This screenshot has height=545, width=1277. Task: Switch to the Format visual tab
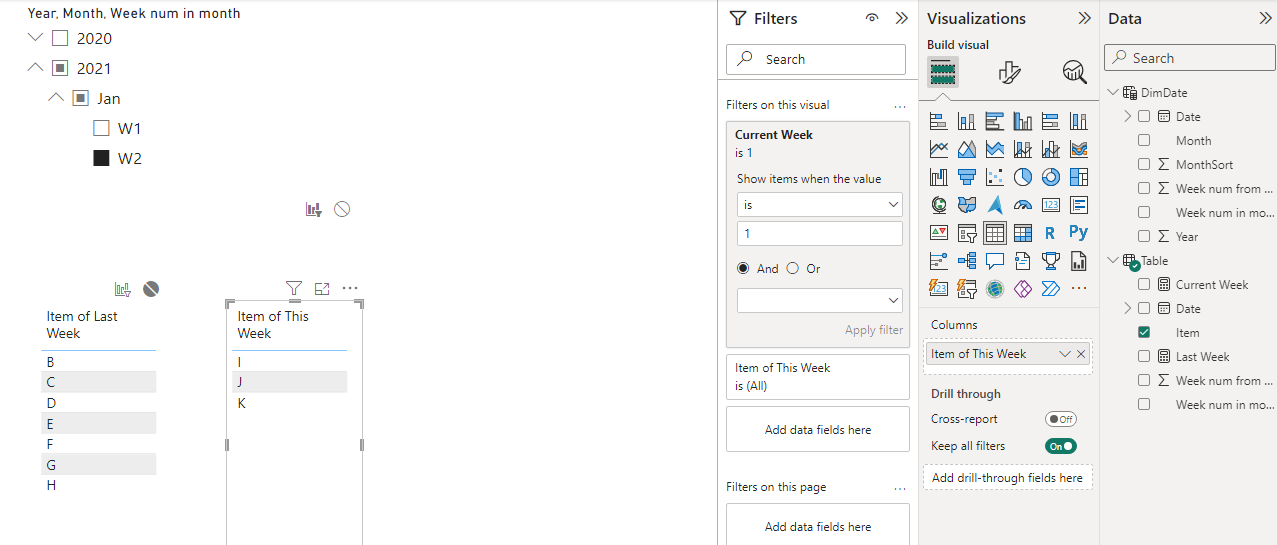(1009, 72)
